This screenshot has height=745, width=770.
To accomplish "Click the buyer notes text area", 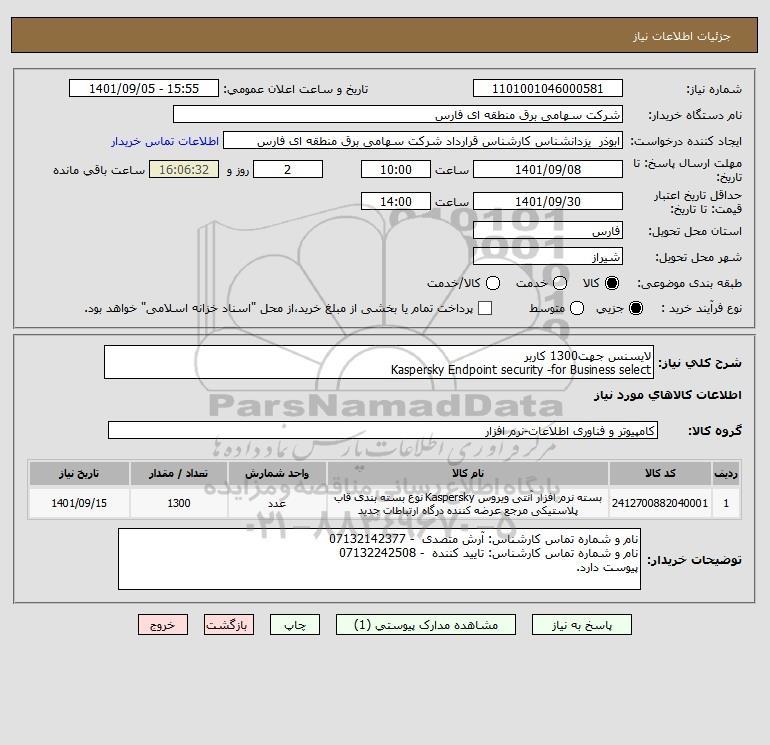I will pos(379,559).
